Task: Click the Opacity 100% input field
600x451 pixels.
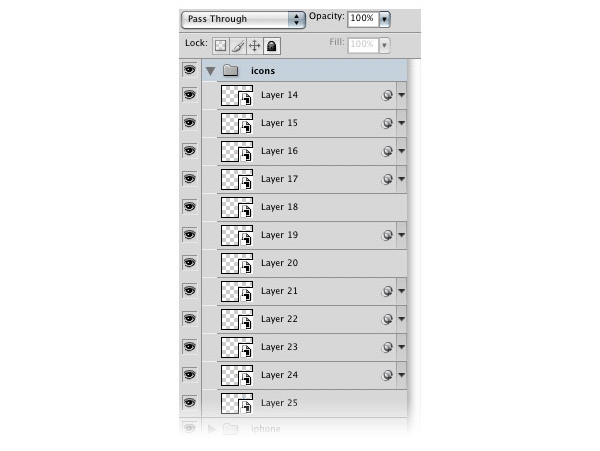Action: (361, 19)
